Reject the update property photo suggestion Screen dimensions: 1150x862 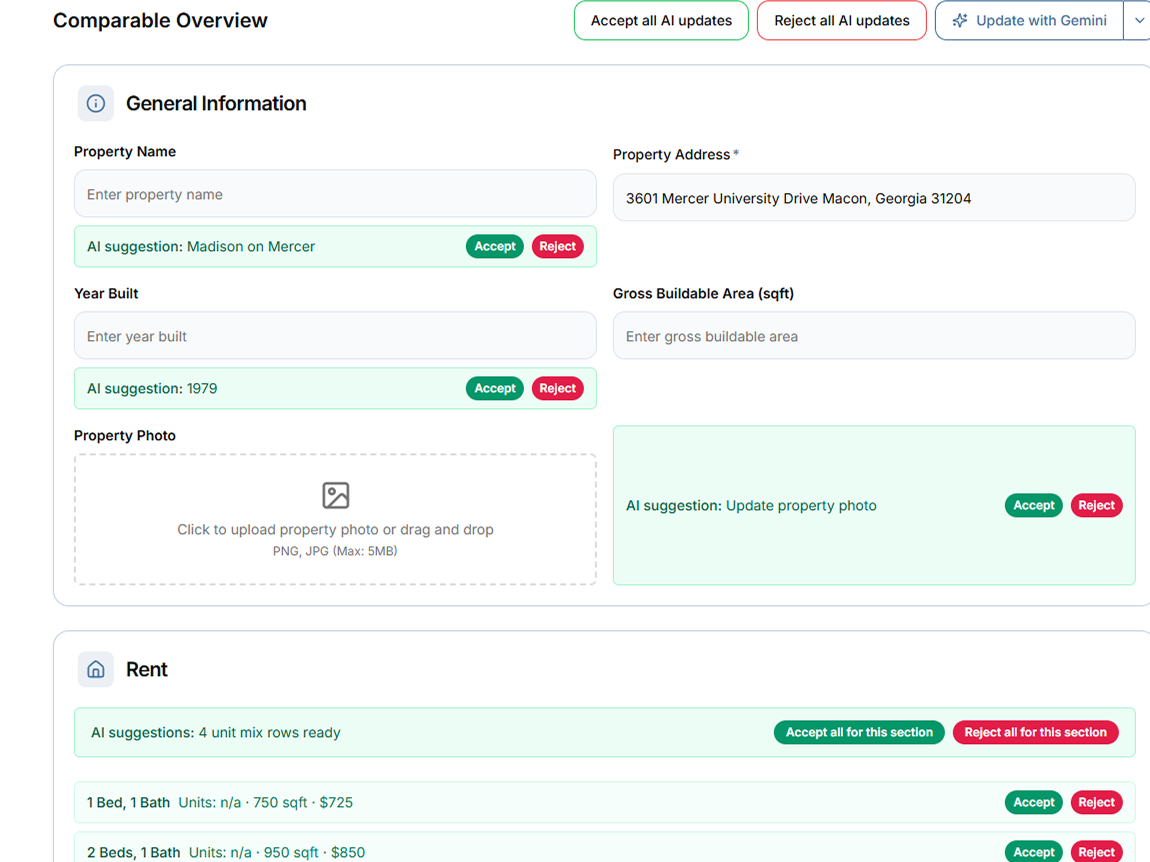(1096, 505)
